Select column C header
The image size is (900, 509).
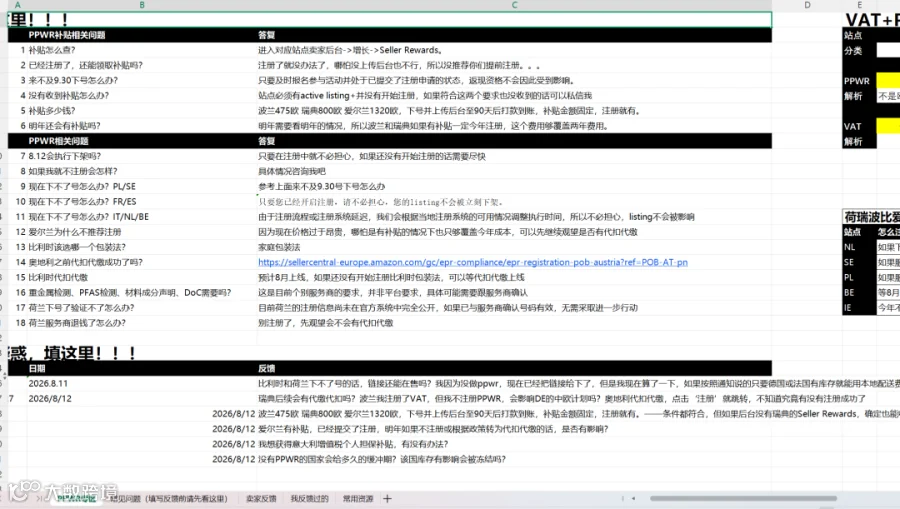(x=514, y=5)
